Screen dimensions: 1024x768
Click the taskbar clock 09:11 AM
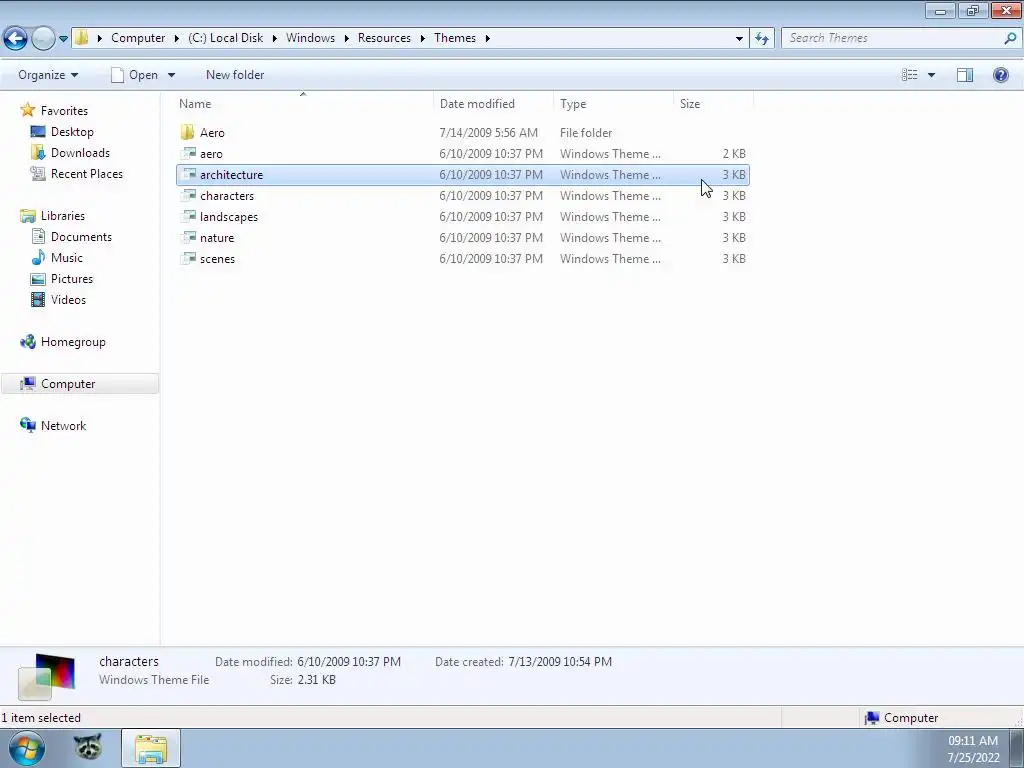pos(973,741)
